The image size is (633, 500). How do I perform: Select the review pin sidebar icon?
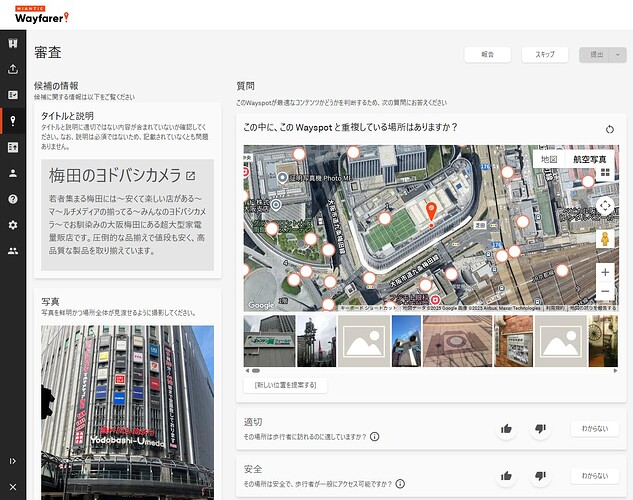tap(13, 121)
